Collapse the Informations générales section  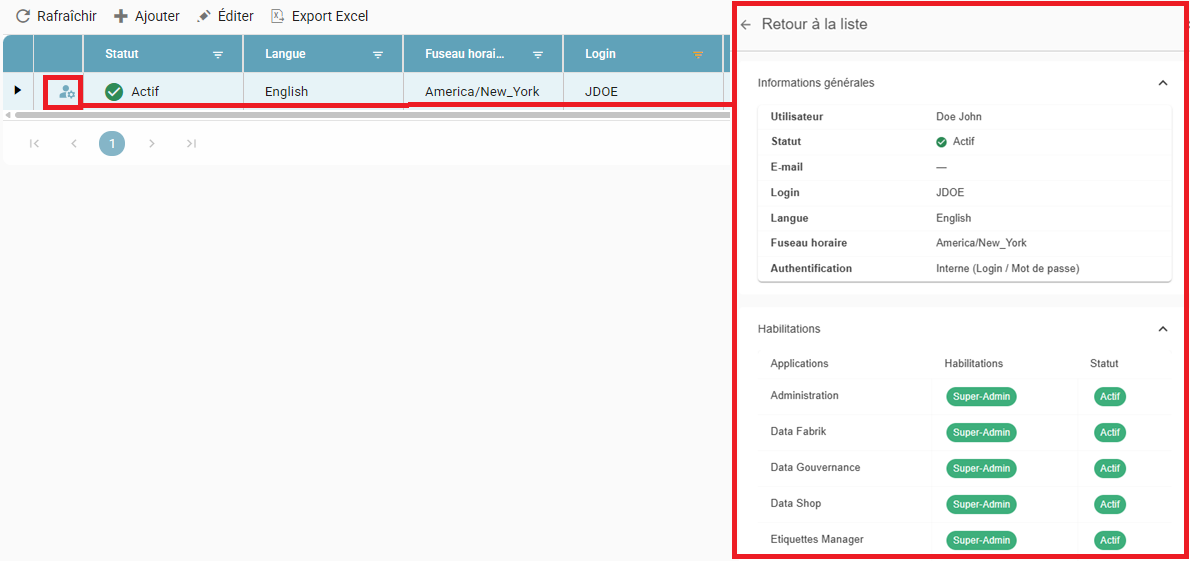coord(1162,83)
